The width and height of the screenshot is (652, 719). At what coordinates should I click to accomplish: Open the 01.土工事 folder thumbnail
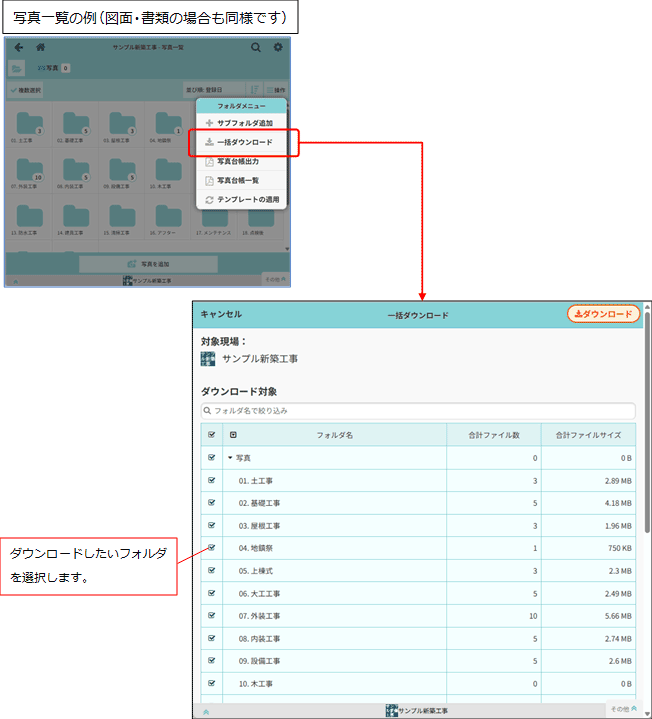click(x=29, y=125)
